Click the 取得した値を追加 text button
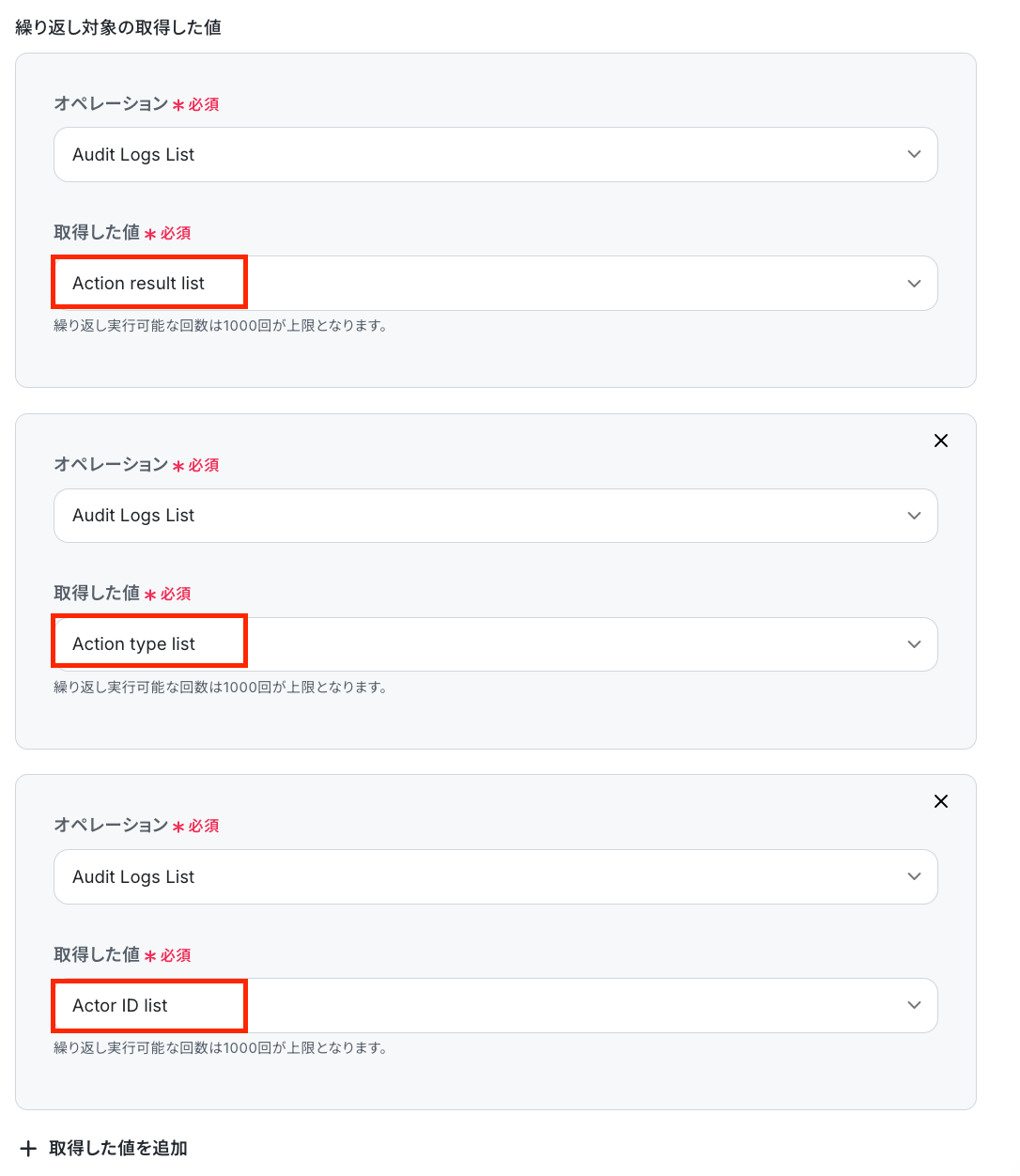 (x=118, y=1148)
